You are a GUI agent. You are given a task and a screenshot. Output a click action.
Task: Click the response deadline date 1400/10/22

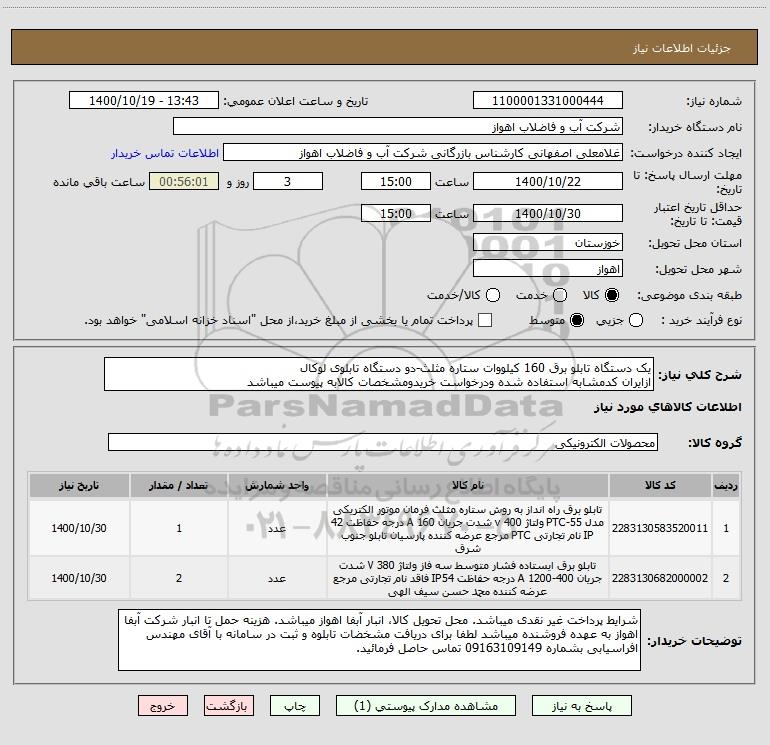(x=548, y=181)
